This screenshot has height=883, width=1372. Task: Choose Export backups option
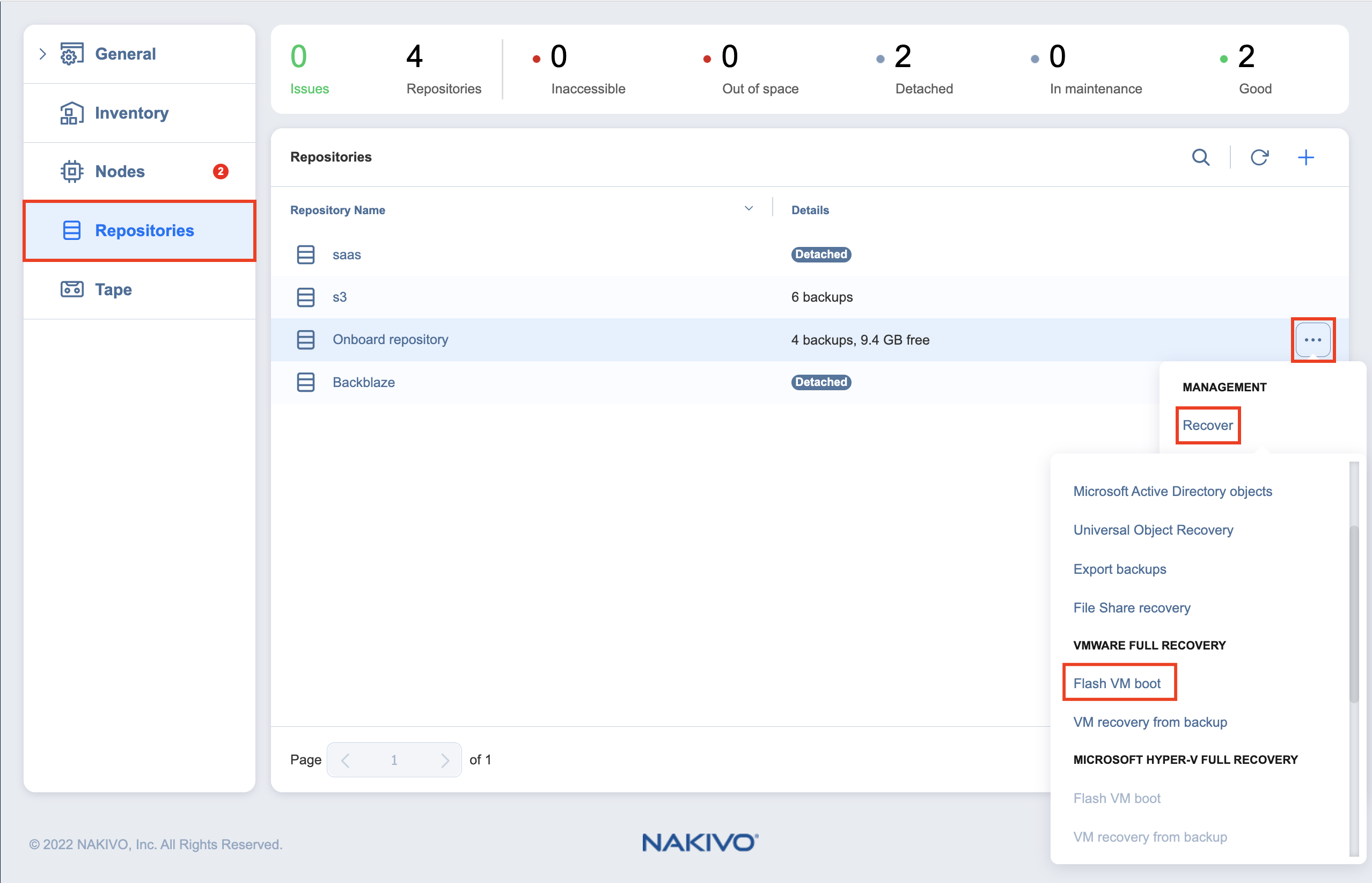pyautogui.click(x=1119, y=569)
